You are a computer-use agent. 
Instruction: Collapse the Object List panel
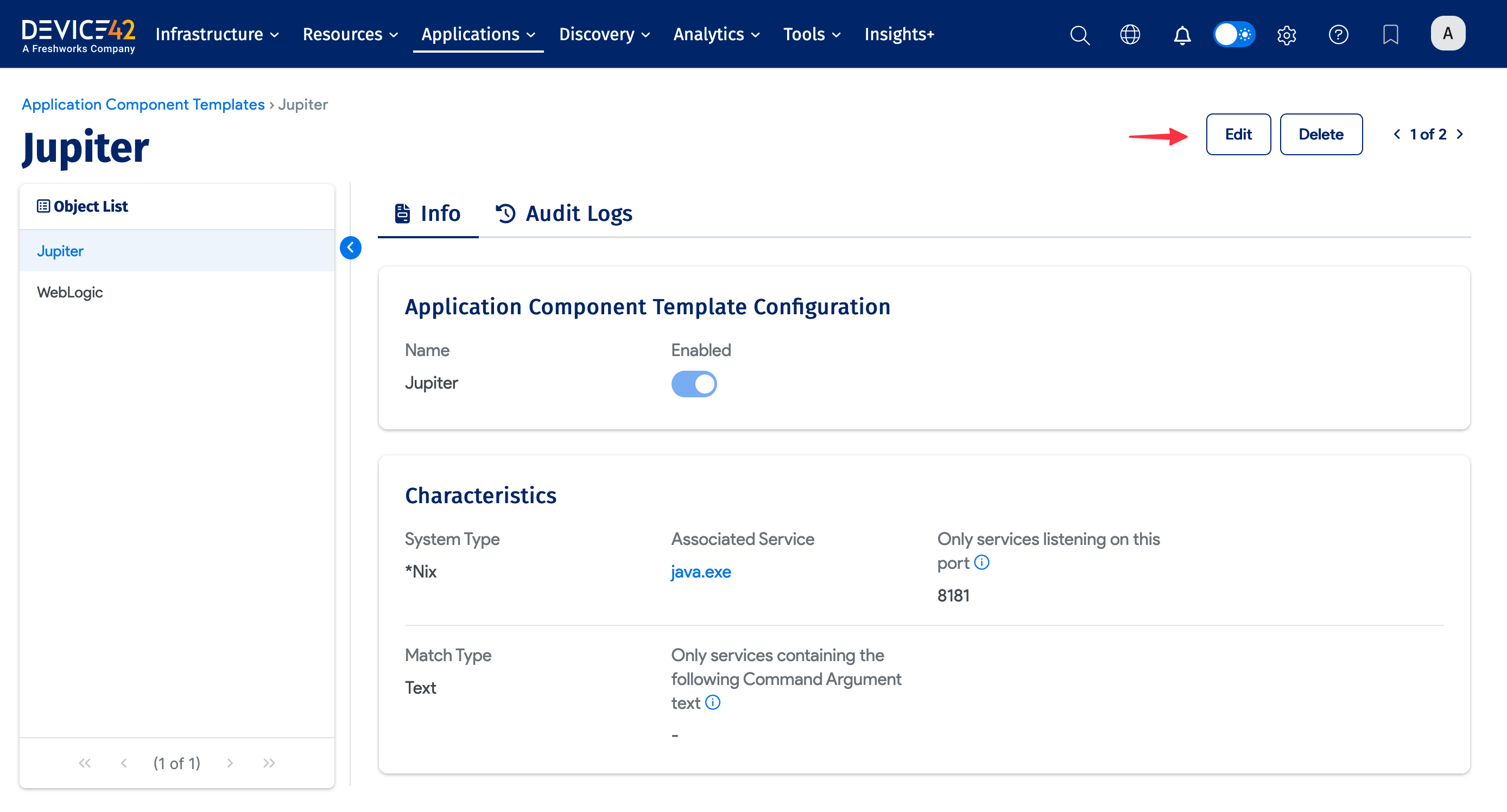pos(351,248)
